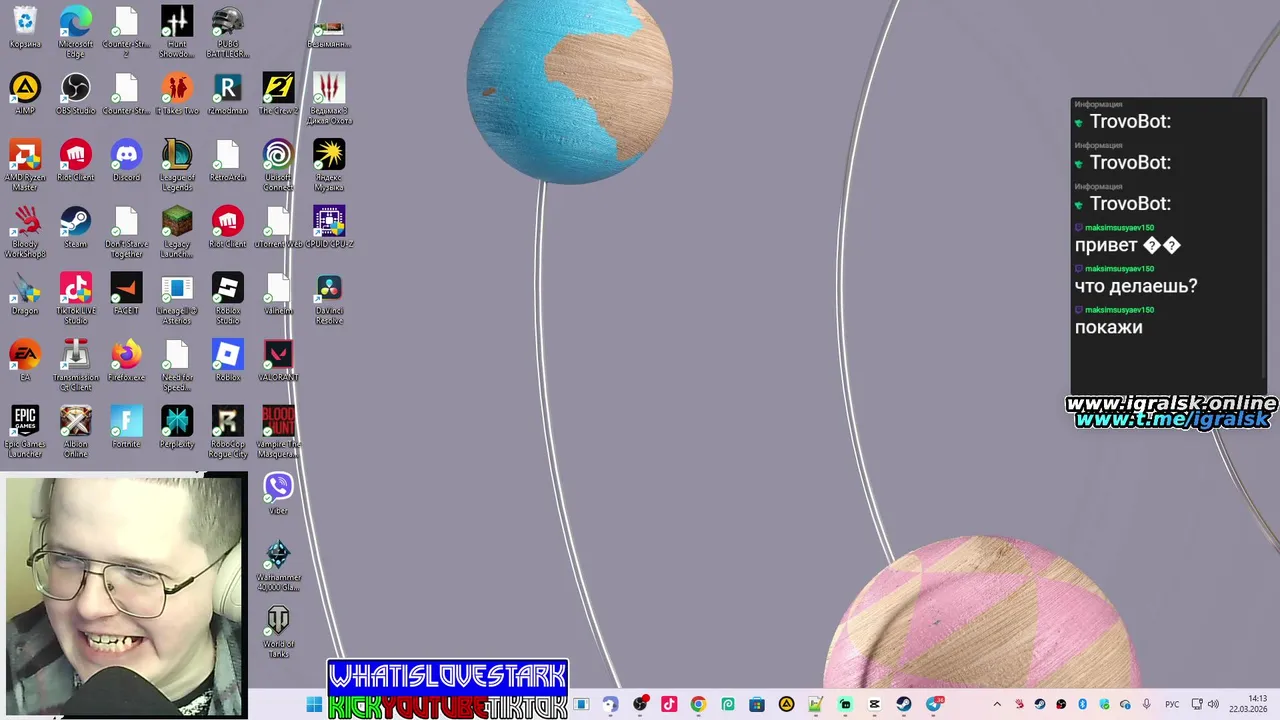
Task: Select the AIMP desktop shortcut
Action: point(25,94)
